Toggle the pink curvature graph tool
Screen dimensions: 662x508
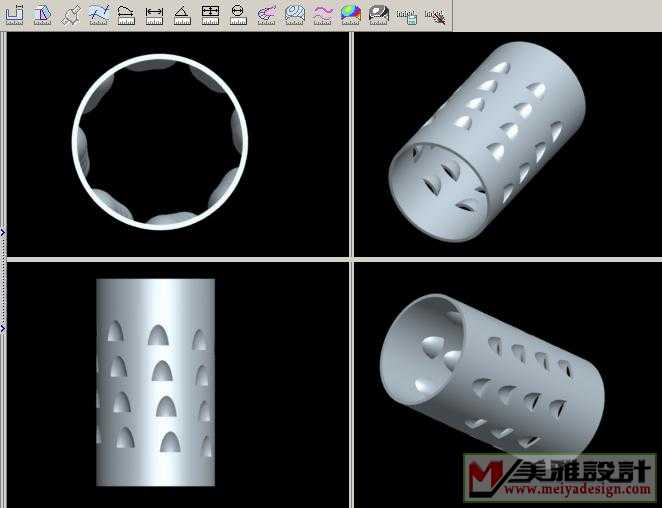click(266, 15)
